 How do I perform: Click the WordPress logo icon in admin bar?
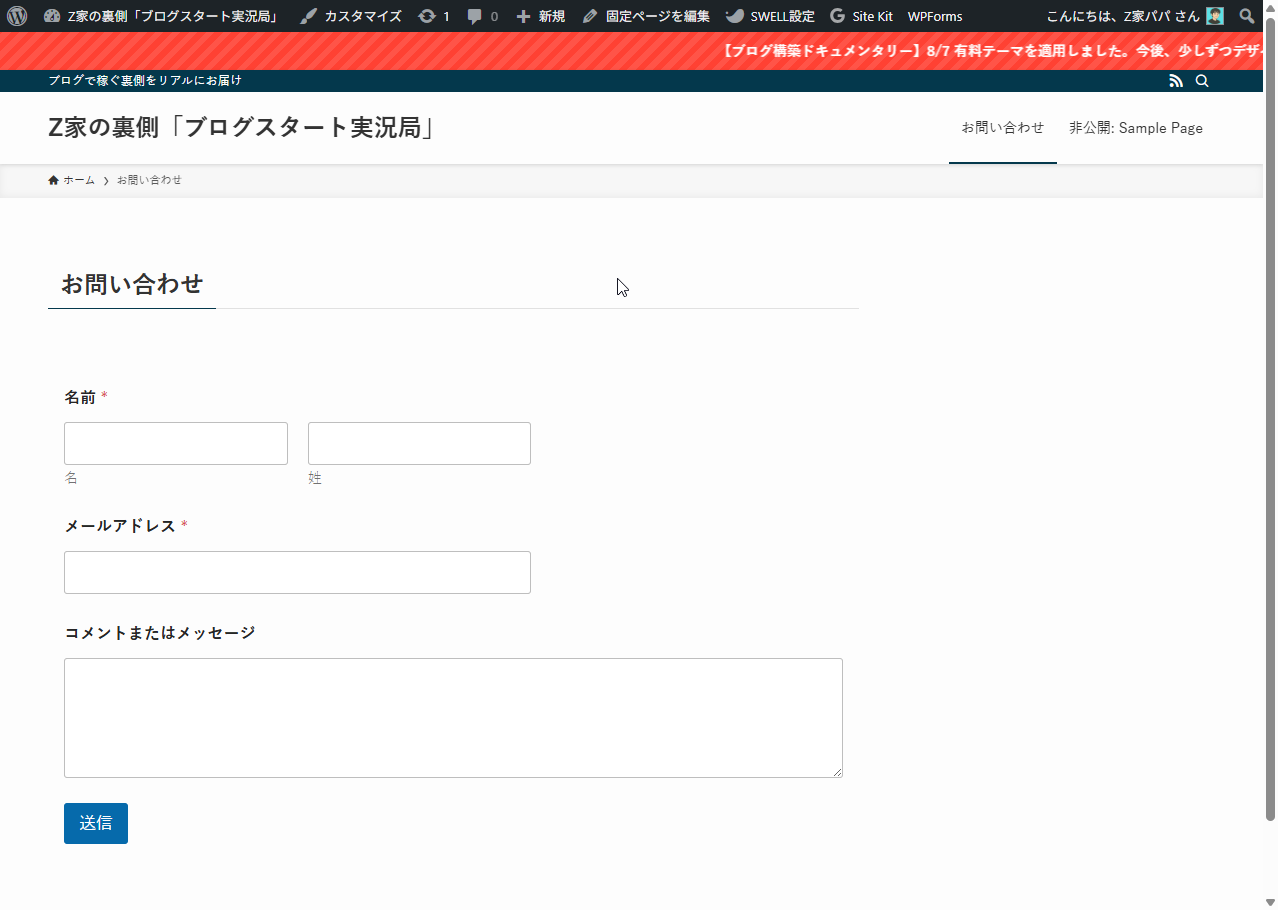pyautogui.click(x=17, y=16)
